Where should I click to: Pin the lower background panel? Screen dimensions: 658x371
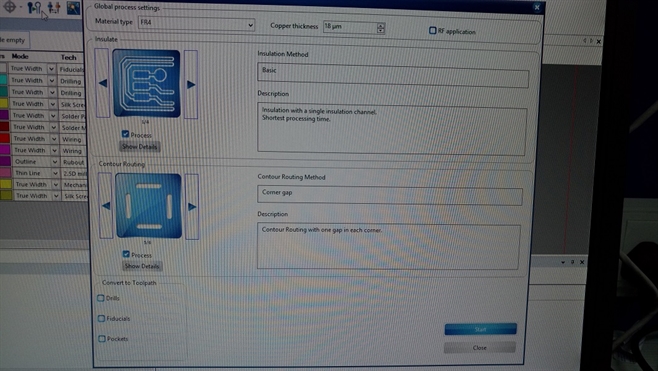(x=572, y=262)
